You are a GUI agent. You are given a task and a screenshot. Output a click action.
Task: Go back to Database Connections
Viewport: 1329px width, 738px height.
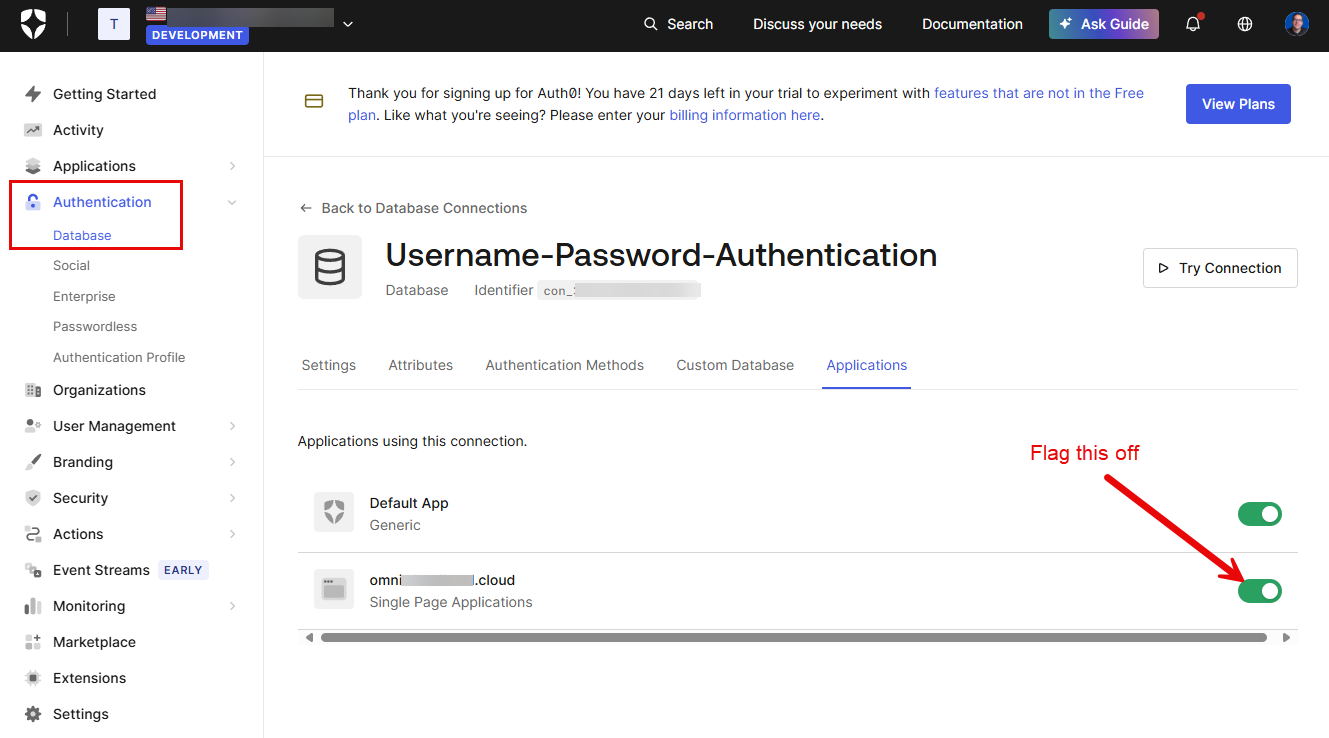(x=414, y=208)
